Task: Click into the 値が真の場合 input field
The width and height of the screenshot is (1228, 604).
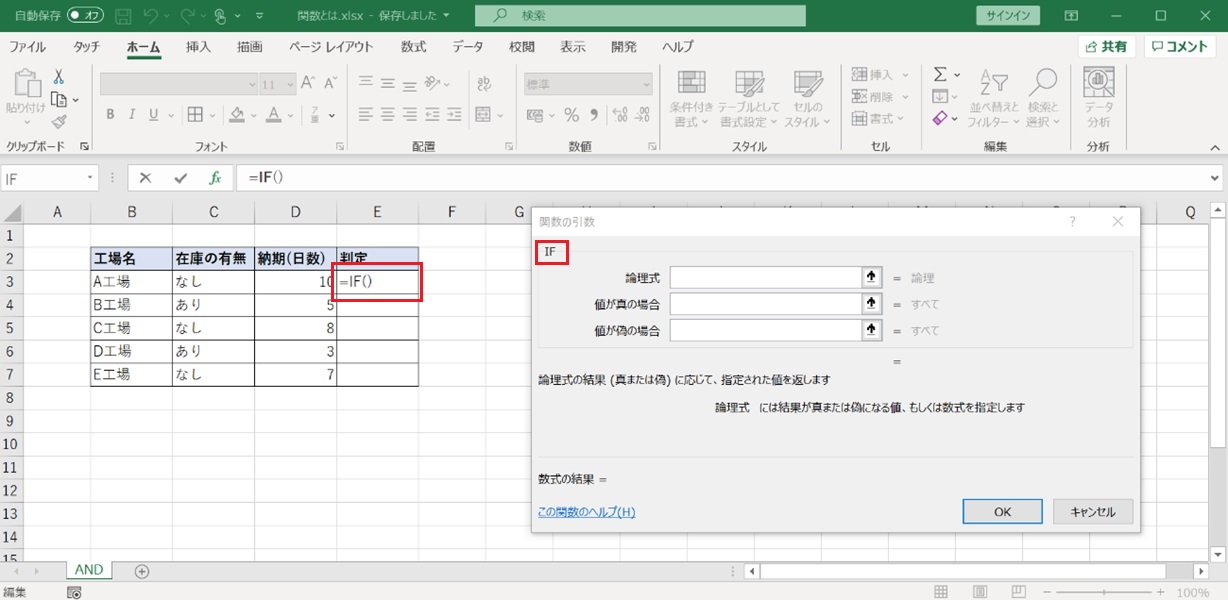Action: tap(766, 304)
